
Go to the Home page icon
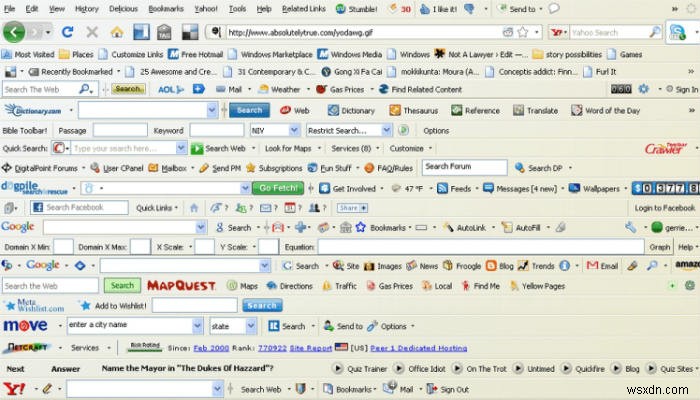click(117, 32)
